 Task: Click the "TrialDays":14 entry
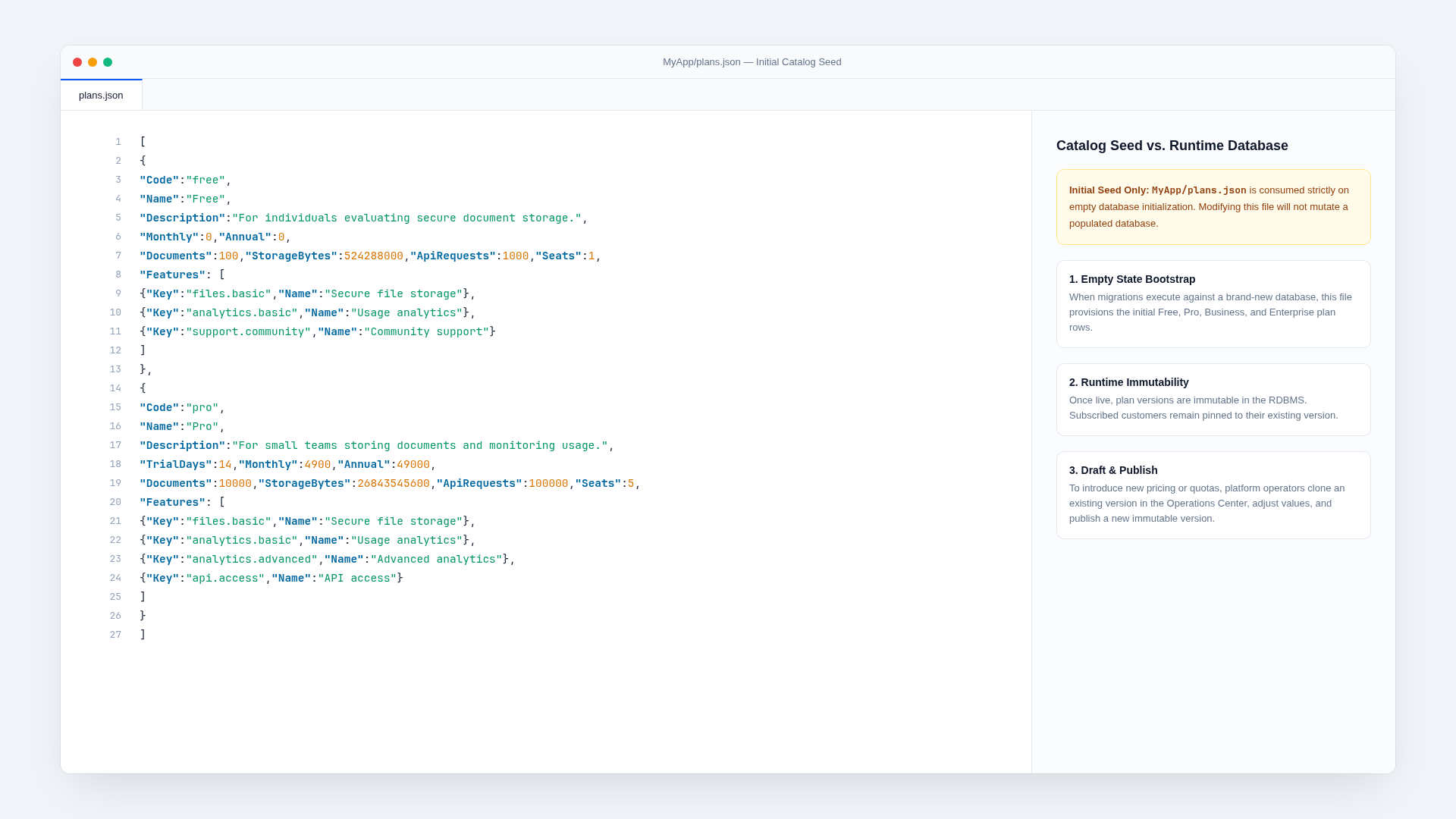[x=186, y=464]
